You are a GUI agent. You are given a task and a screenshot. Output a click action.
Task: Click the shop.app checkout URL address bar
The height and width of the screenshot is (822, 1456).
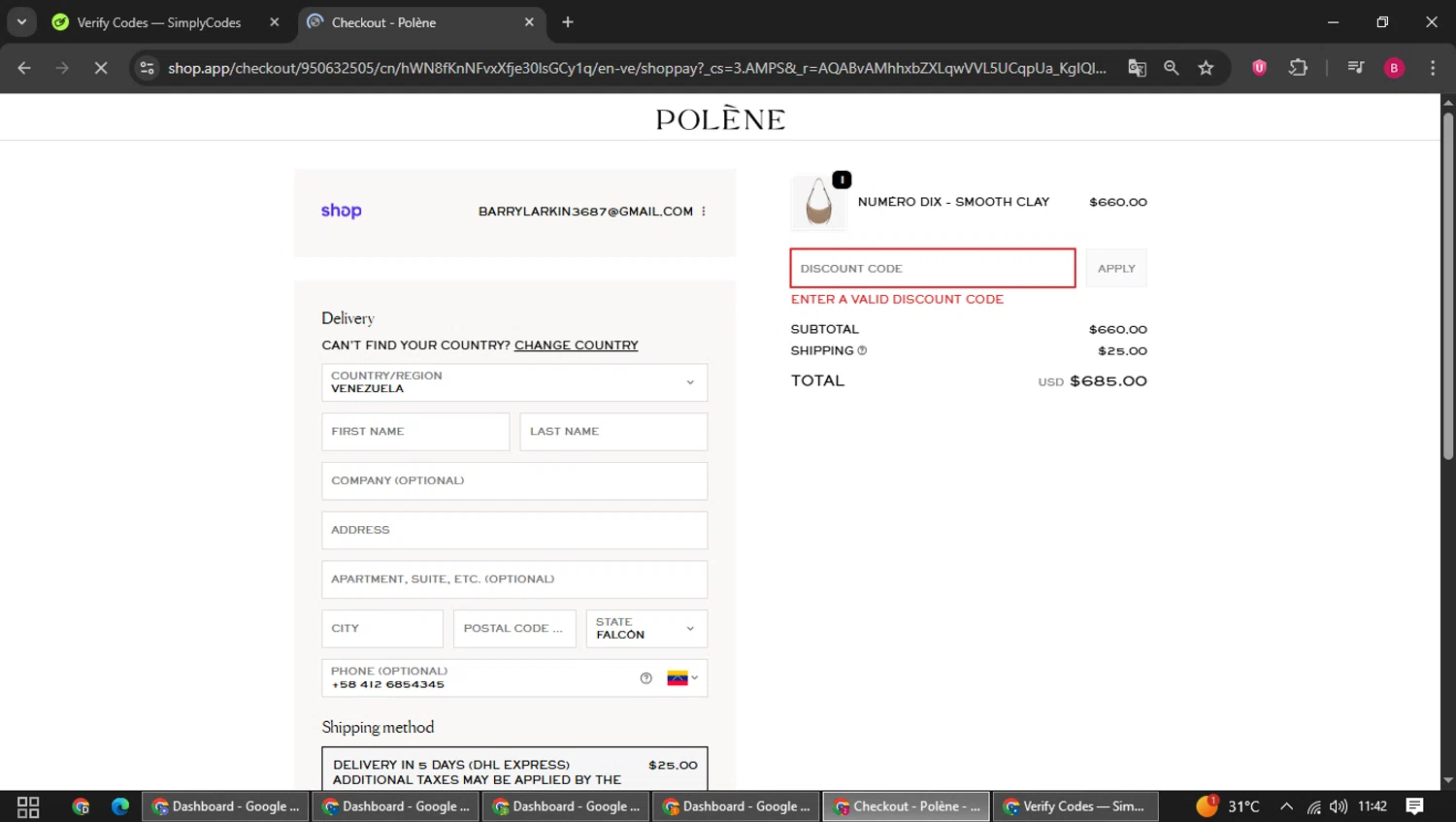636,68
